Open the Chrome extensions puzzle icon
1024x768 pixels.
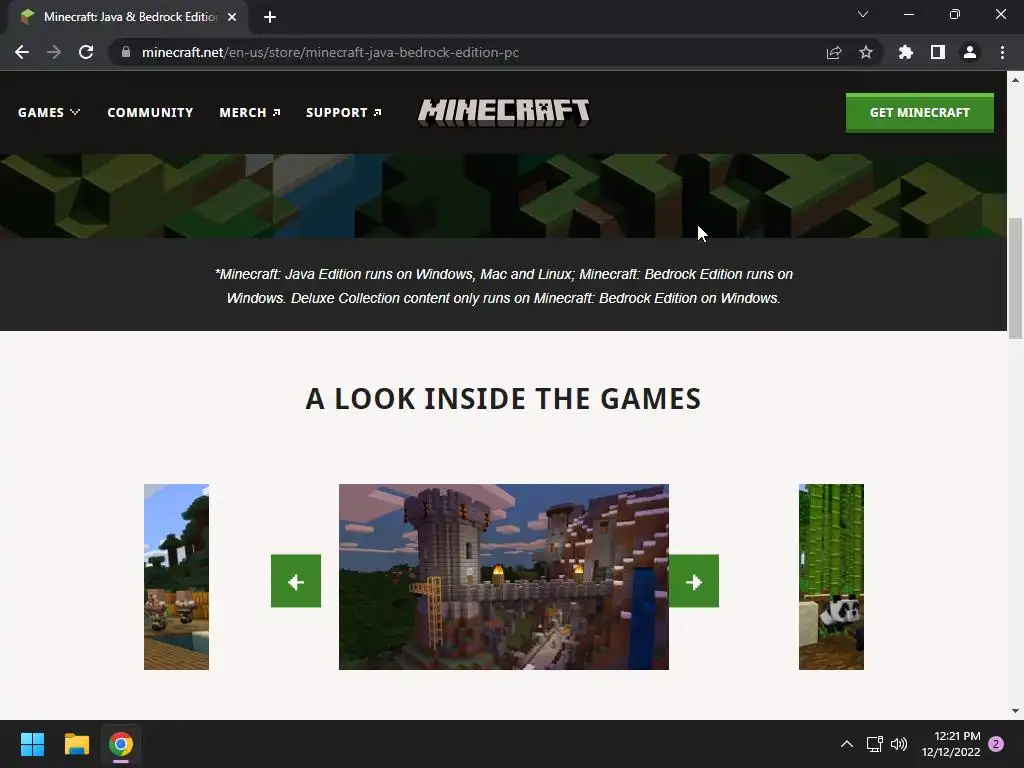pyautogui.click(x=906, y=52)
